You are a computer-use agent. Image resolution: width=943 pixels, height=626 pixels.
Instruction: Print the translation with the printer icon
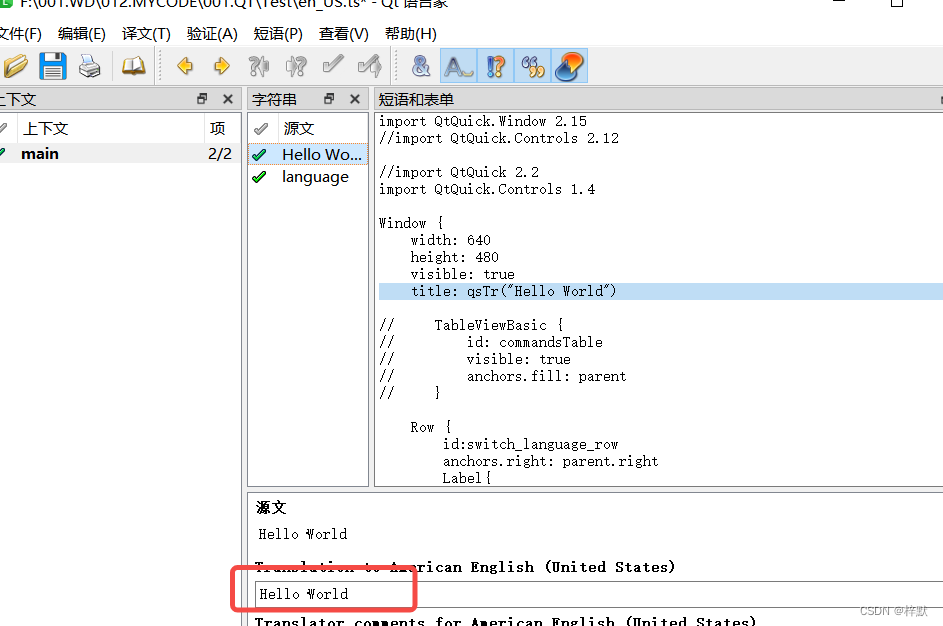(x=90, y=66)
